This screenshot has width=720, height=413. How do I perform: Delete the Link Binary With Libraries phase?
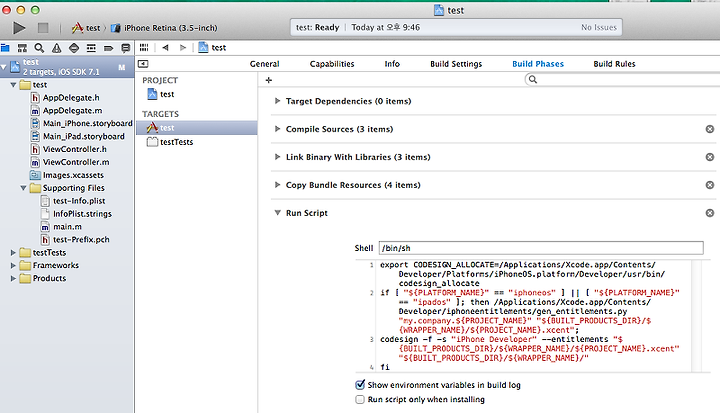[710, 157]
